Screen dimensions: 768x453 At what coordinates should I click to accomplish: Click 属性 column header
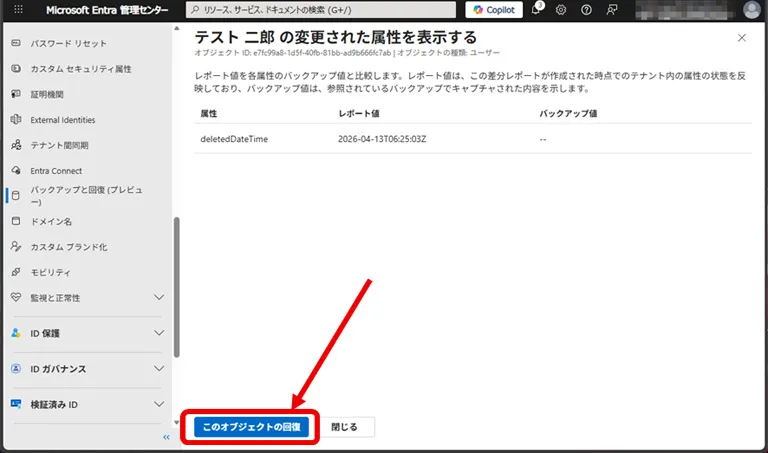tap(209, 114)
